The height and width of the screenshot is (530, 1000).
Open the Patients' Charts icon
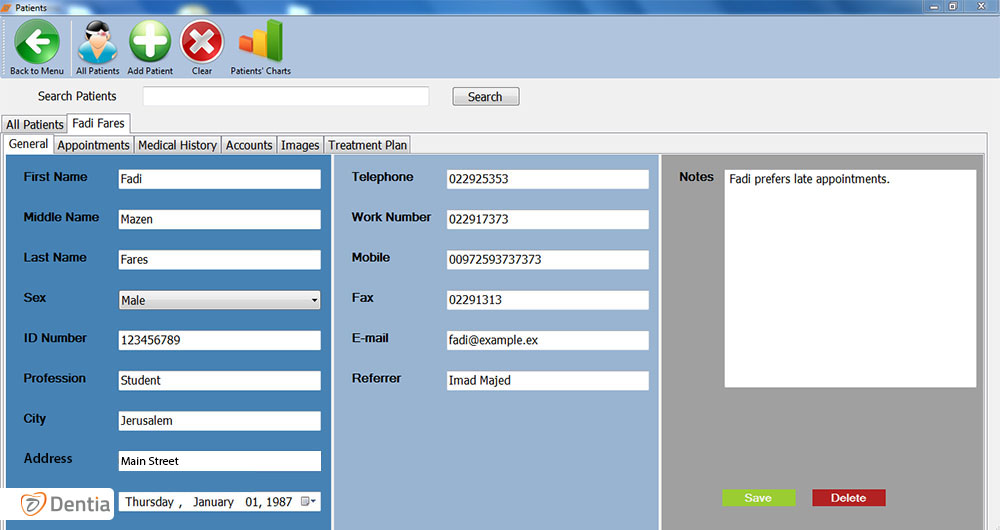pyautogui.click(x=260, y=43)
